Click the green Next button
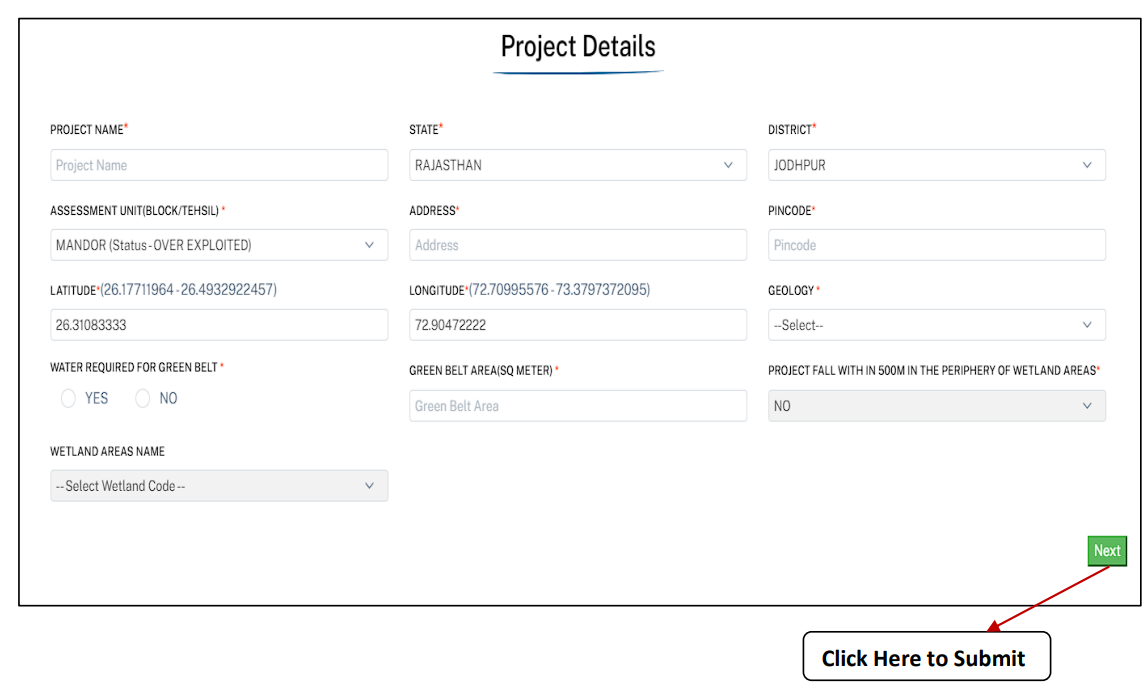 click(1106, 550)
